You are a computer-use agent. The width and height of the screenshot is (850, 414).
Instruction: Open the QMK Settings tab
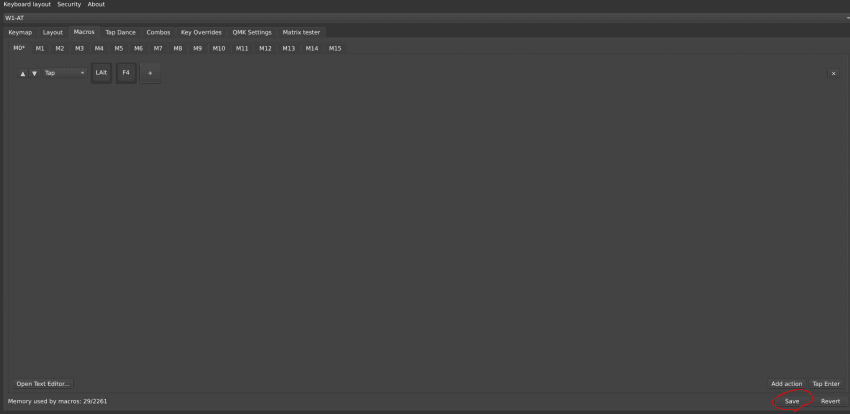[x=252, y=33]
